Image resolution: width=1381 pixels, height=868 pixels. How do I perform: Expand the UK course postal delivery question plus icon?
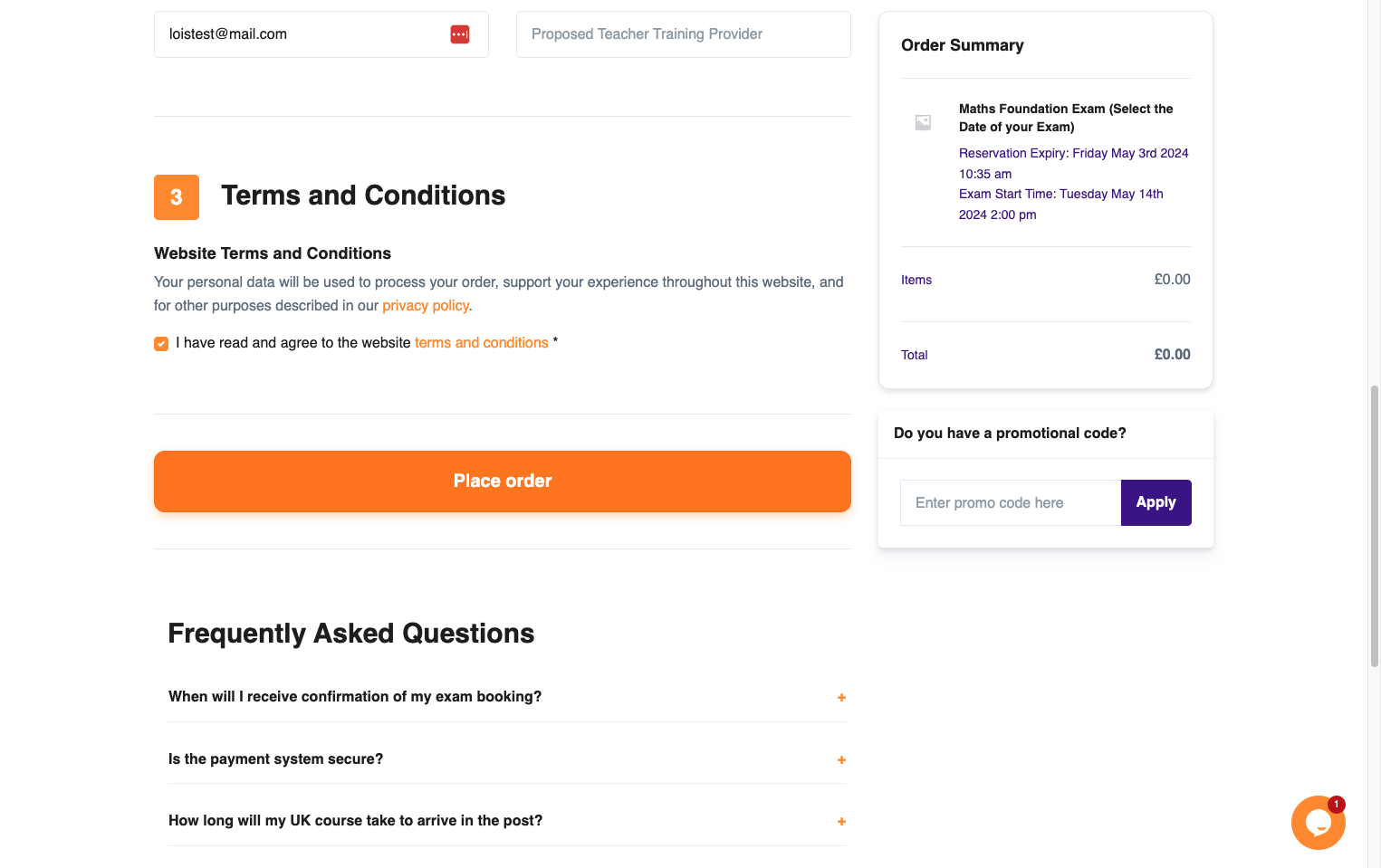click(841, 822)
